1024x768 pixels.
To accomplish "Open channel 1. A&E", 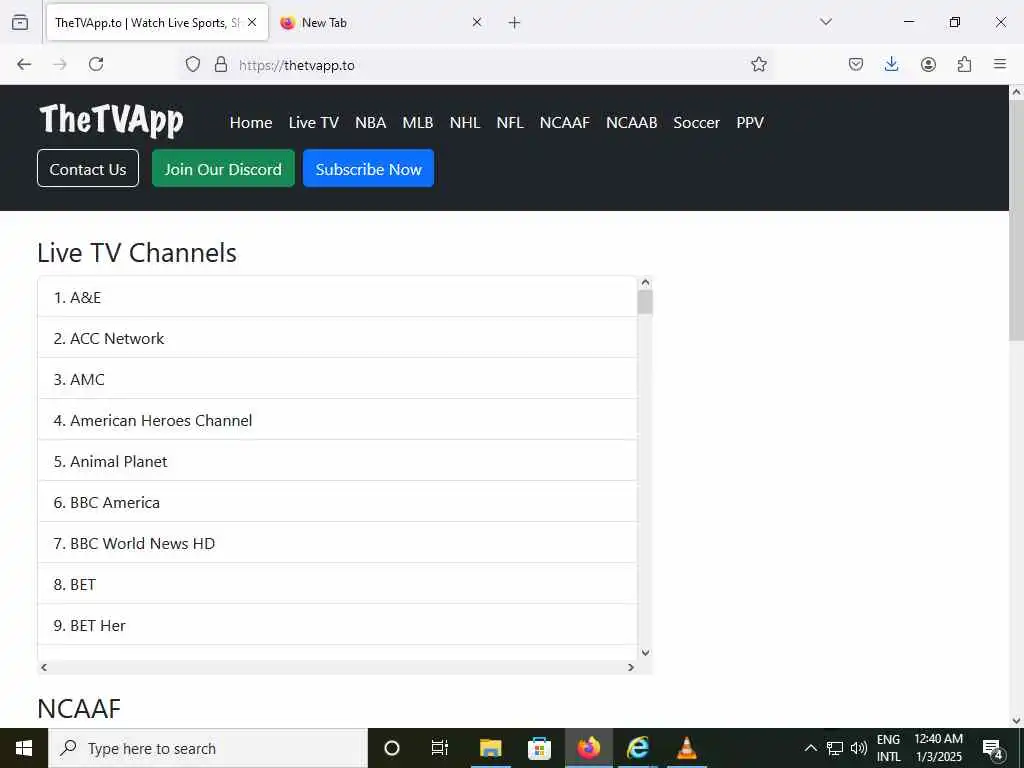I will [x=338, y=297].
